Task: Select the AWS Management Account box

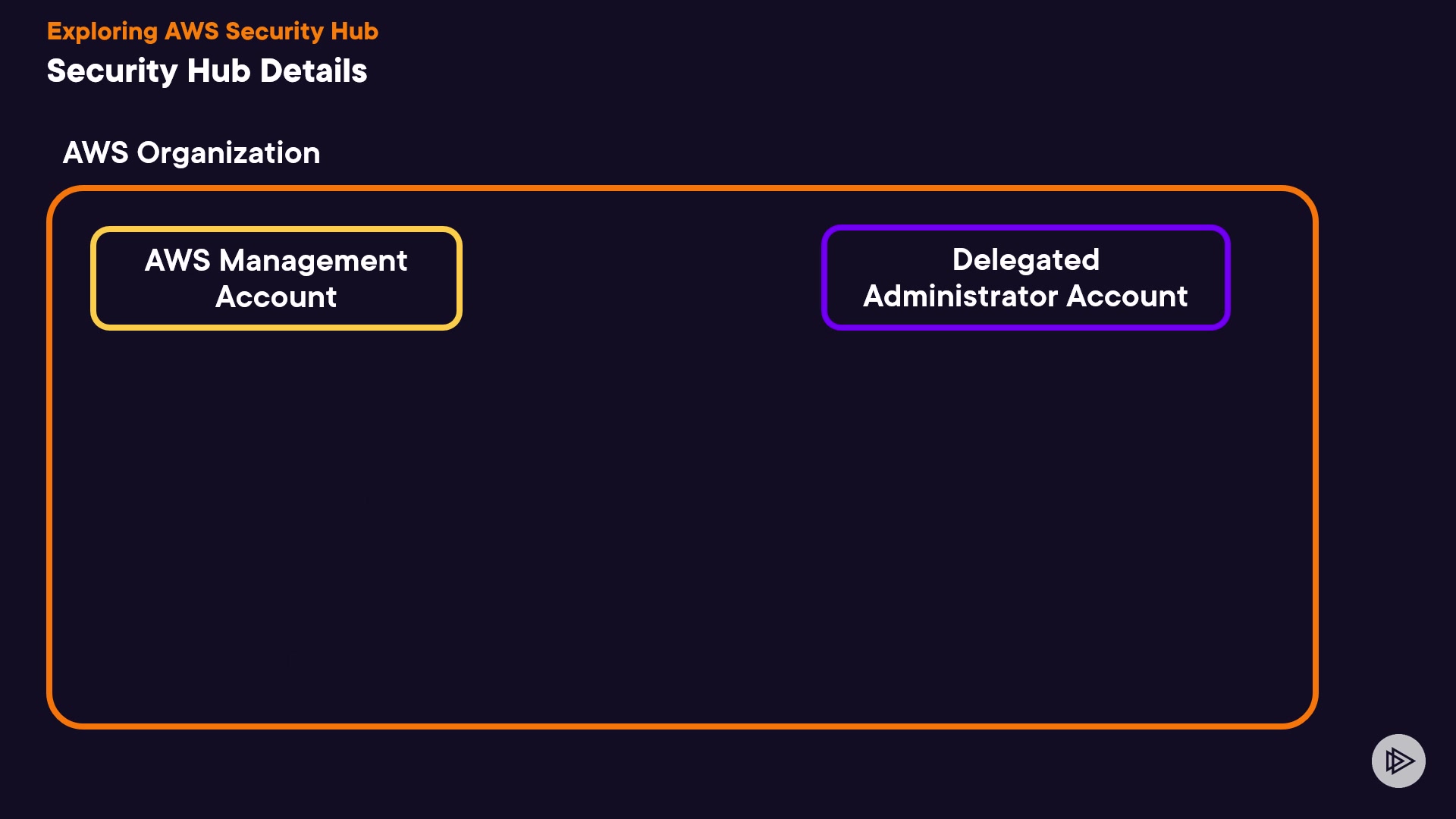Action: point(276,278)
